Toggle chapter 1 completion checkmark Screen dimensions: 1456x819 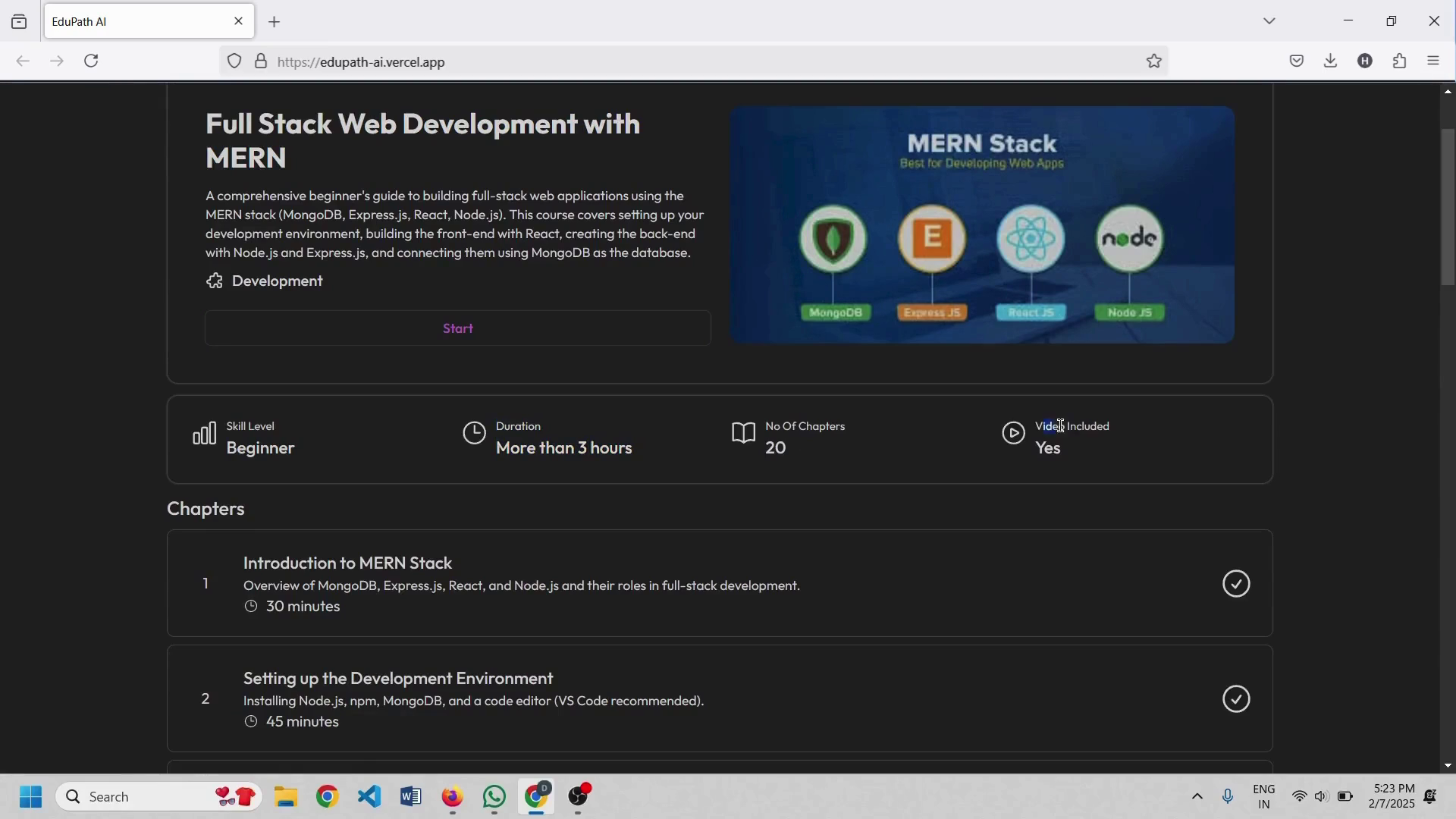(1236, 584)
